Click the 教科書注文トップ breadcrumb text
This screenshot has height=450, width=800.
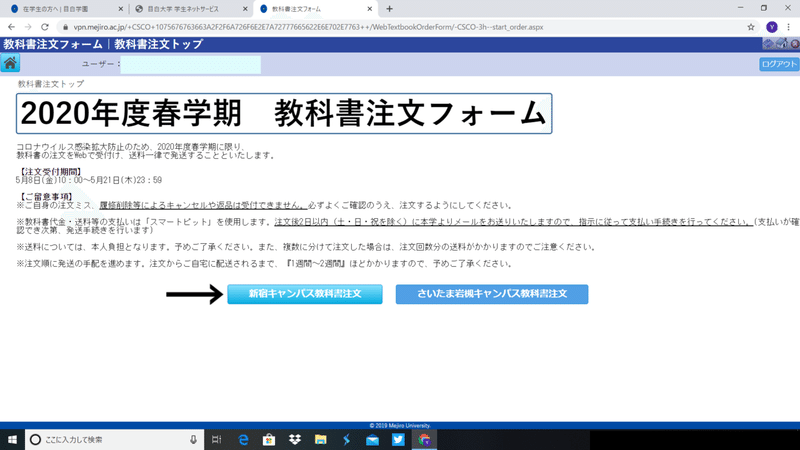51,84
